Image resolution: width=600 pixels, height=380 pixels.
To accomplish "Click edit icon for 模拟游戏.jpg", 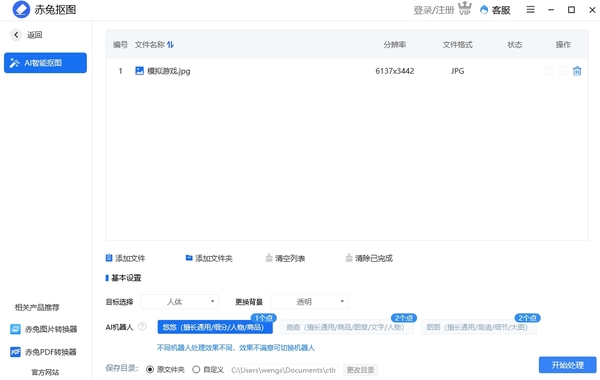I will pos(563,71).
